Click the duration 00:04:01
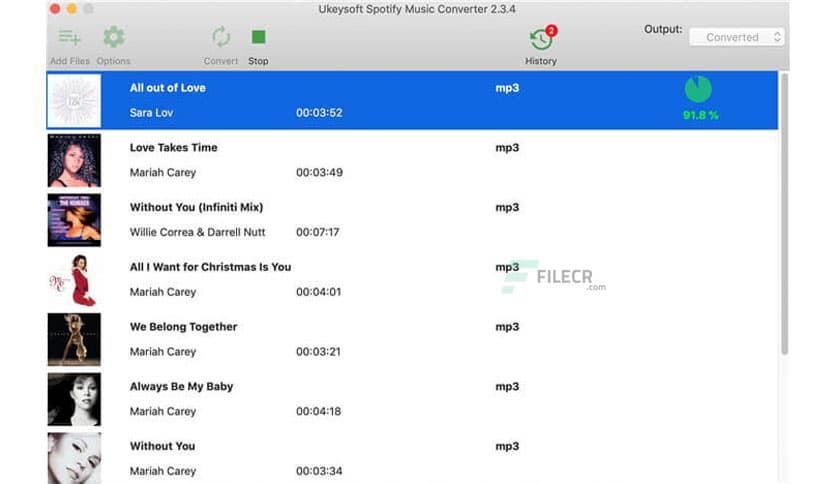Image resolution: width=836 pixels, height=484 pixels. pyautogui.click(x=318, y=292)
